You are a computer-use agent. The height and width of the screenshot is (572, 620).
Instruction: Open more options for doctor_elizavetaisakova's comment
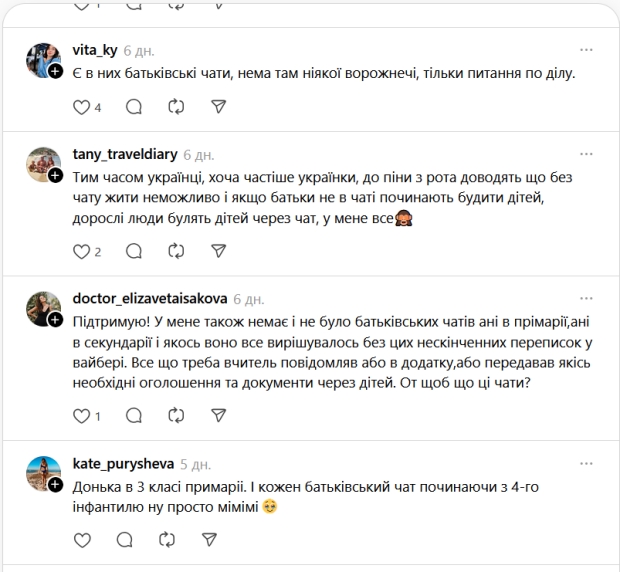(587, 298)
